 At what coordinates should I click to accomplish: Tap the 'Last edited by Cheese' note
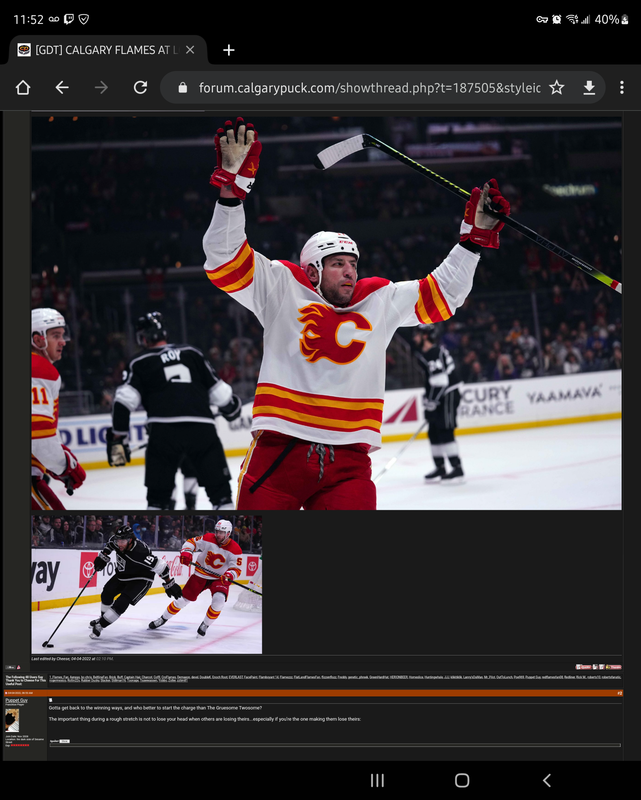(72, 659)
